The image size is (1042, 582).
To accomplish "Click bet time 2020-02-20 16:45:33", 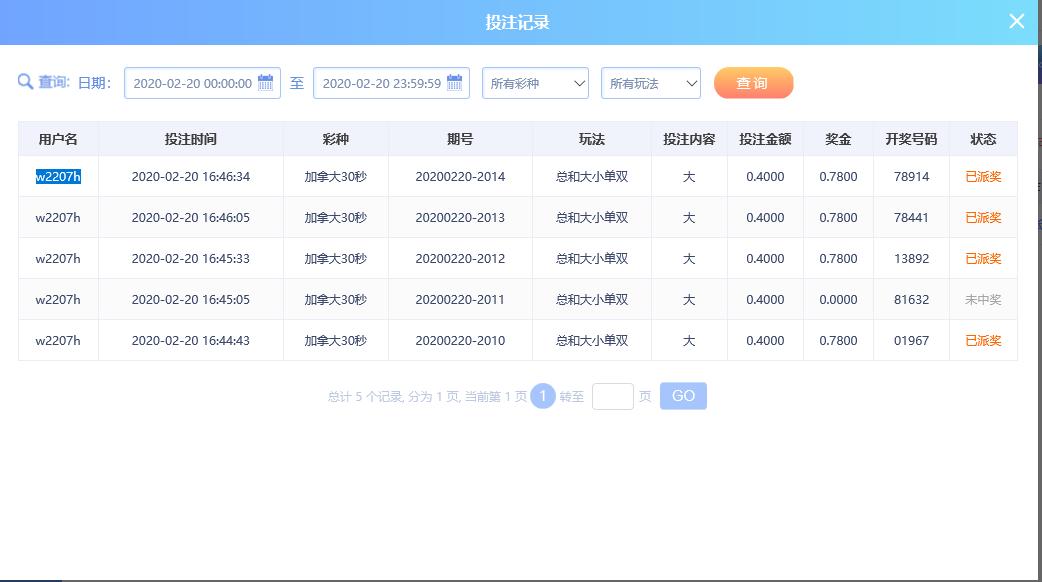I will [191, 258].
